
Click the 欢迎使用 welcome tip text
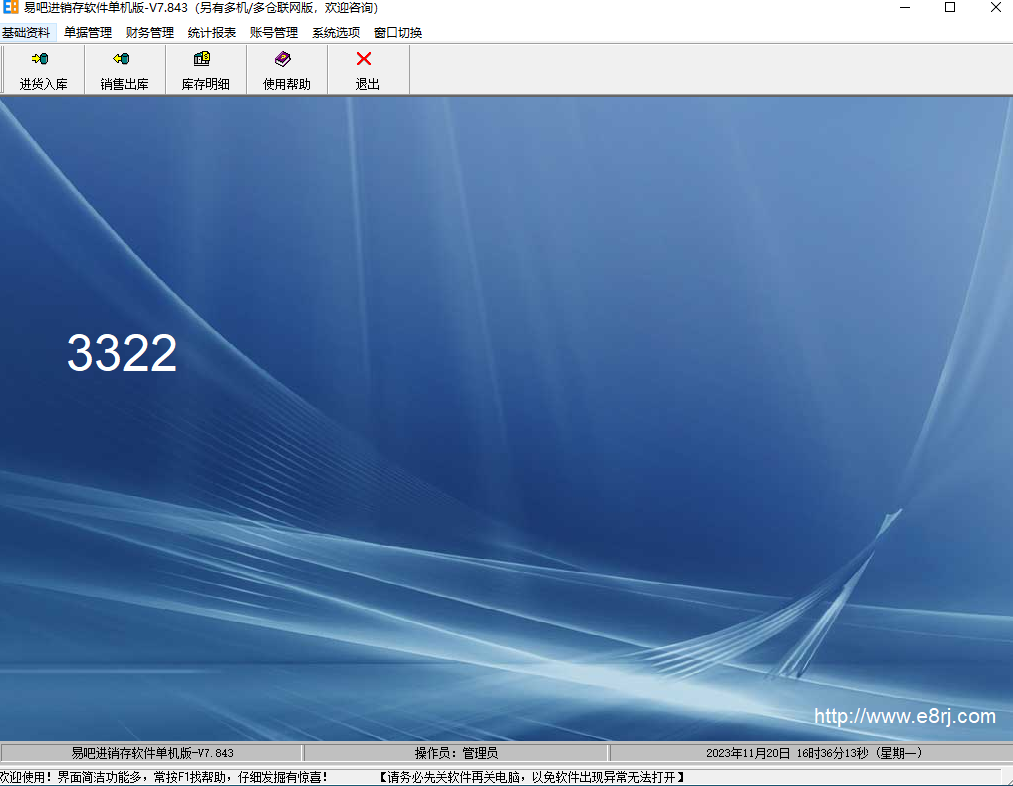tap(163, 777)
